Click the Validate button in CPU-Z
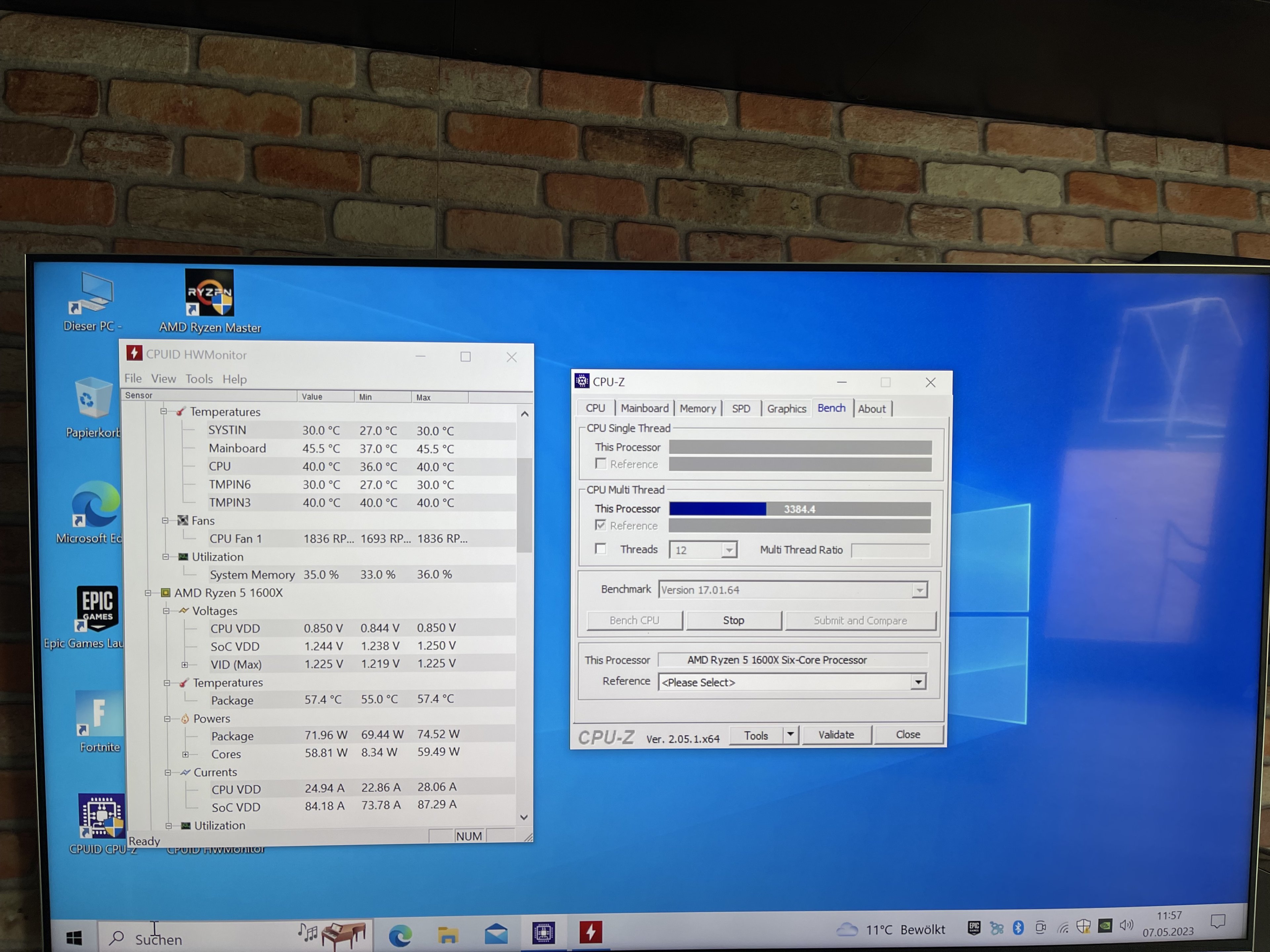Screen dimensions: 1270x952 (x=836, y=734)
